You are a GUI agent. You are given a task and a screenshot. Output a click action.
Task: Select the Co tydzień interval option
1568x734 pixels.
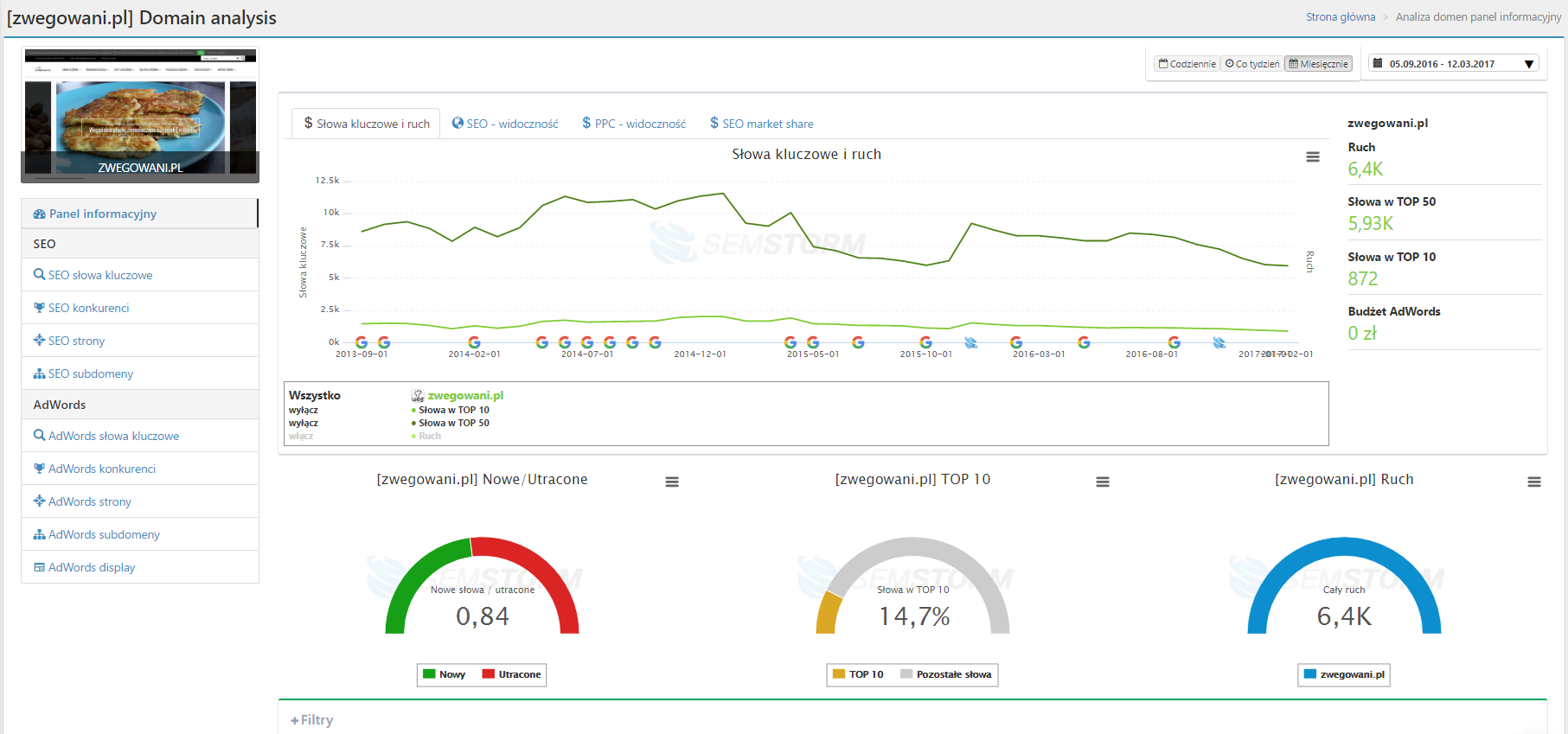1252,64
